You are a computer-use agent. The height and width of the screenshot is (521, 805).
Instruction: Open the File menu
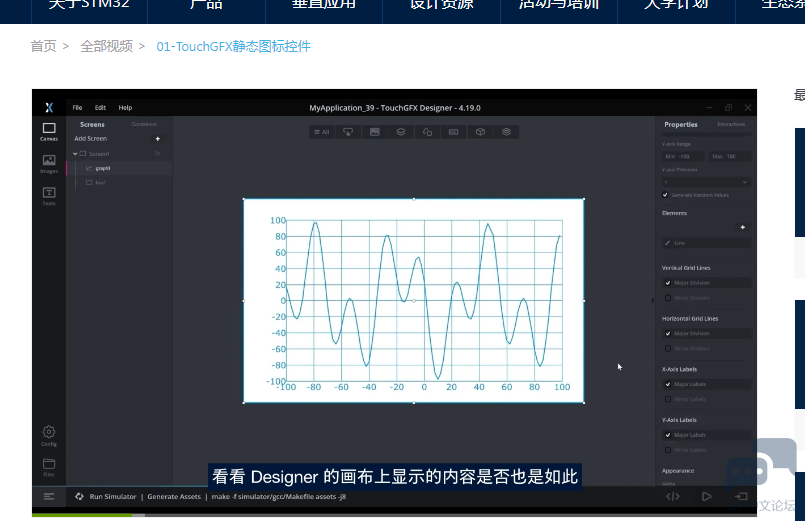pyautogui.click(x=78, y=108)
